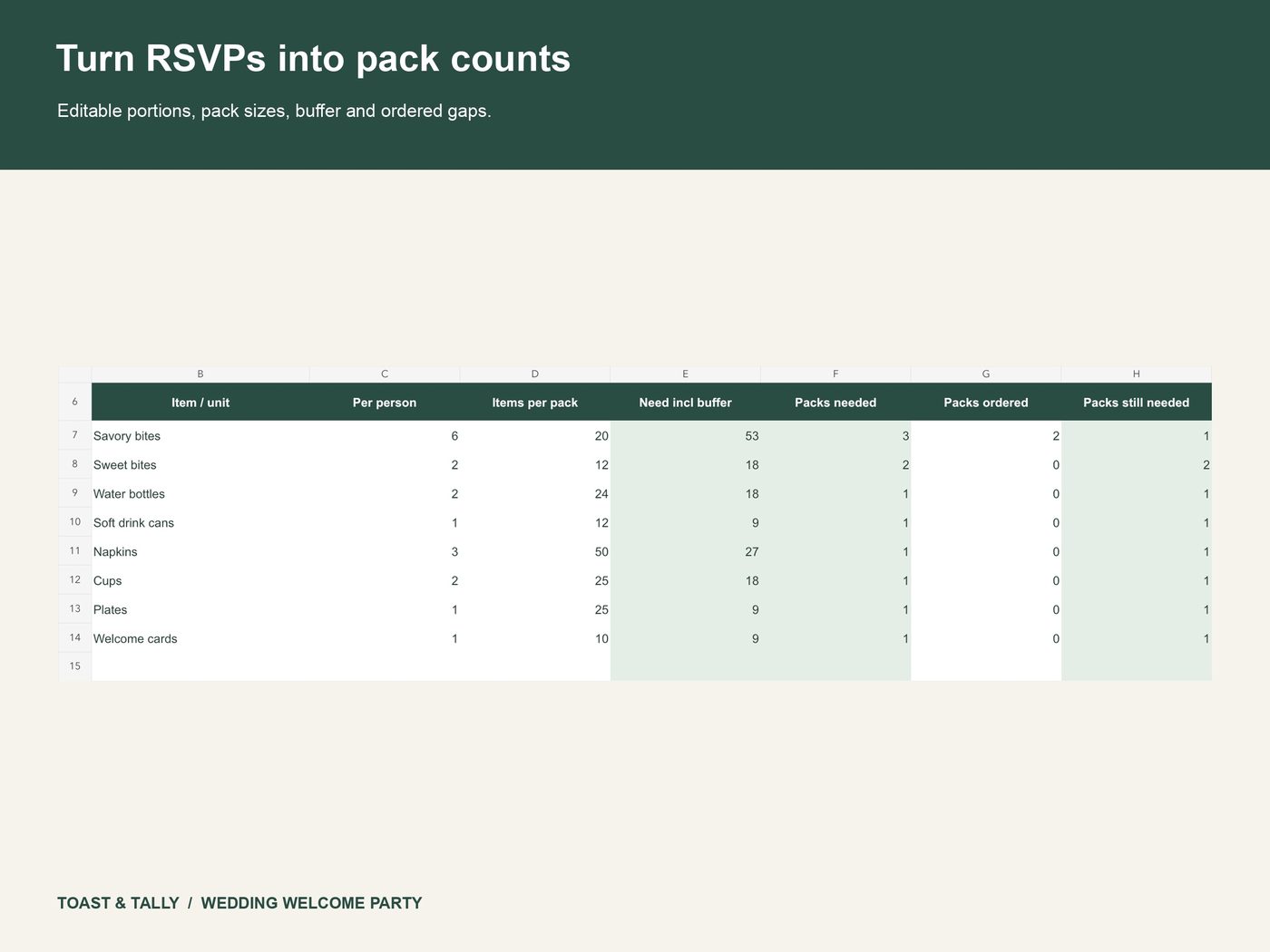
Task: Click the "Item / unit" header cell
Action: point(200,403)
